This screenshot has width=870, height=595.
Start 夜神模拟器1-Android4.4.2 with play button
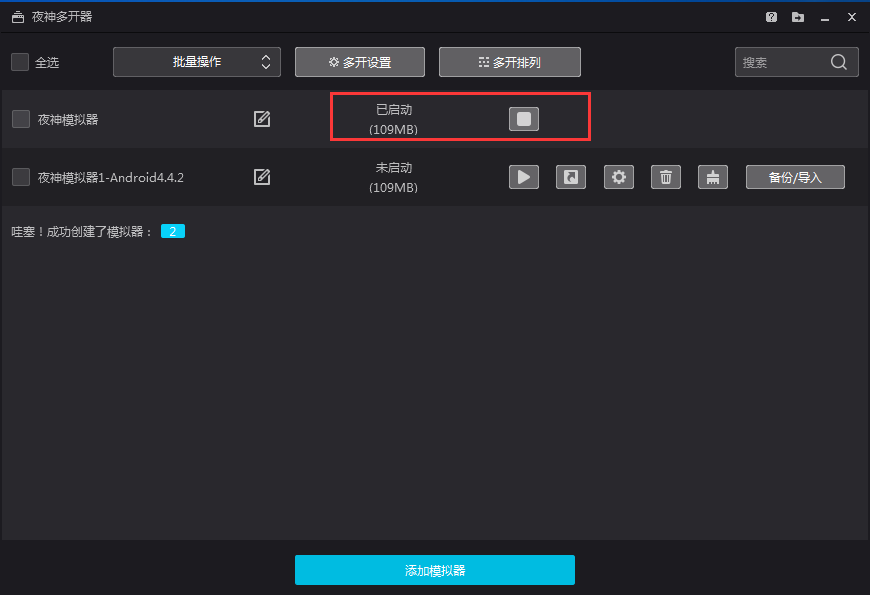524,177
